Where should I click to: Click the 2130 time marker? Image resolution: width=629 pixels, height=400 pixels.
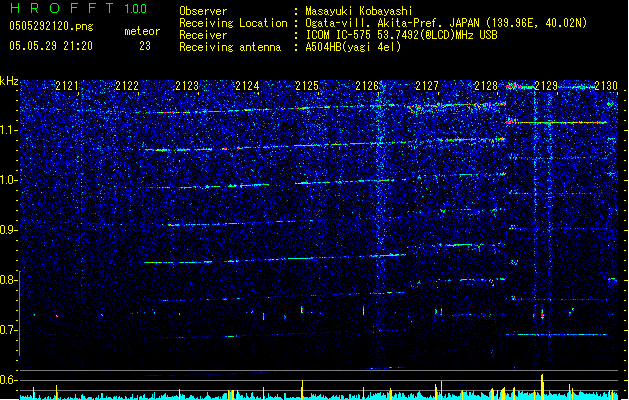click(x=606, y=86)
